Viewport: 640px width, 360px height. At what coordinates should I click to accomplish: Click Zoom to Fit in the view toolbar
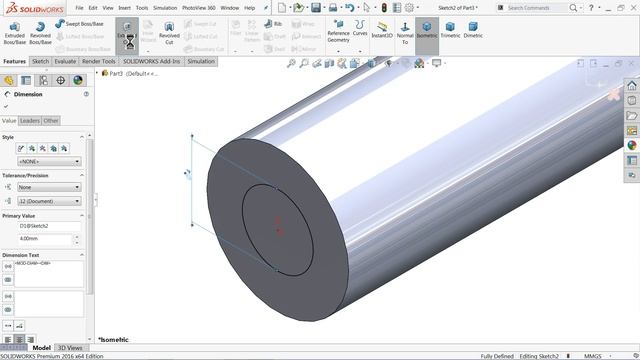[x=291, y=63]
